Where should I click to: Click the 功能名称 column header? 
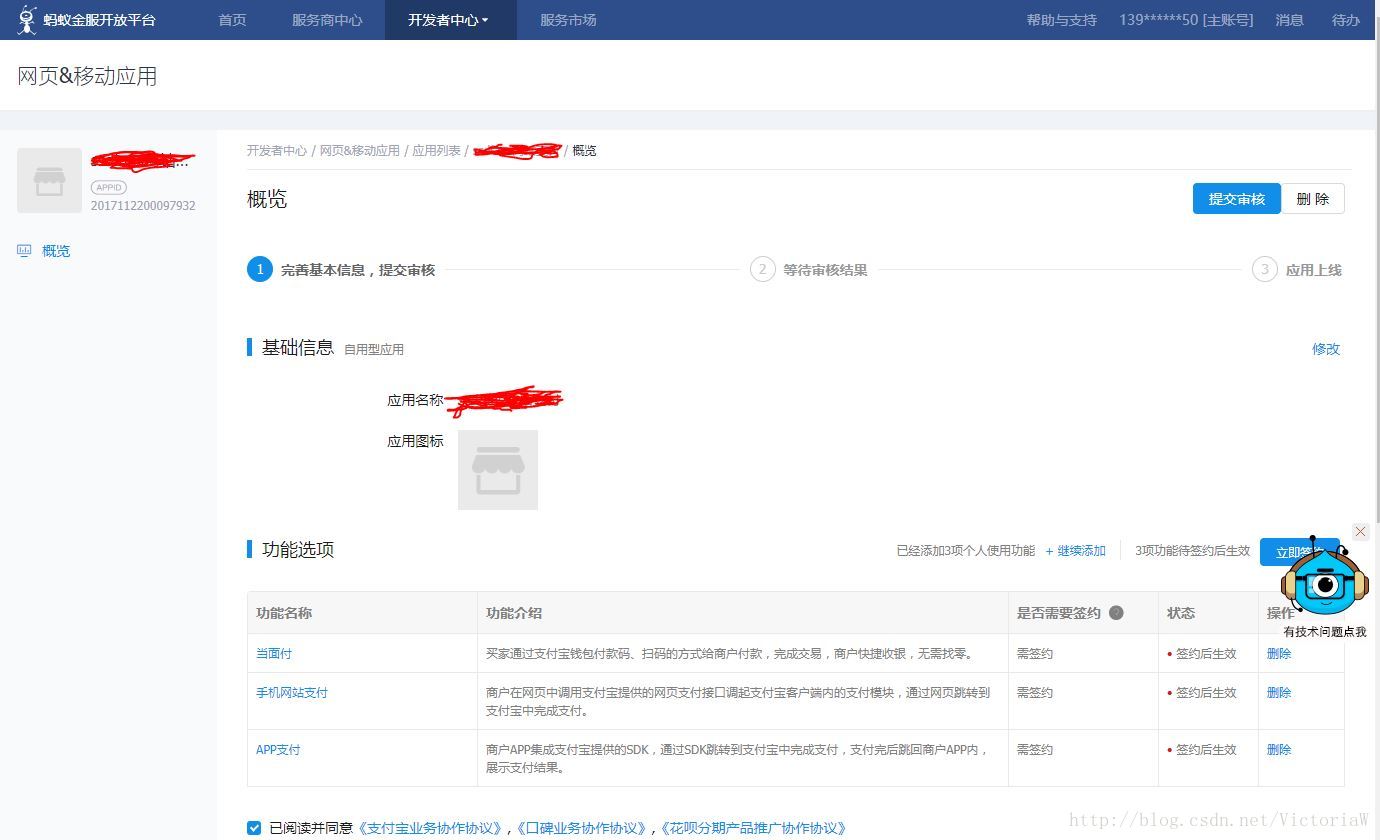(284, 613)
